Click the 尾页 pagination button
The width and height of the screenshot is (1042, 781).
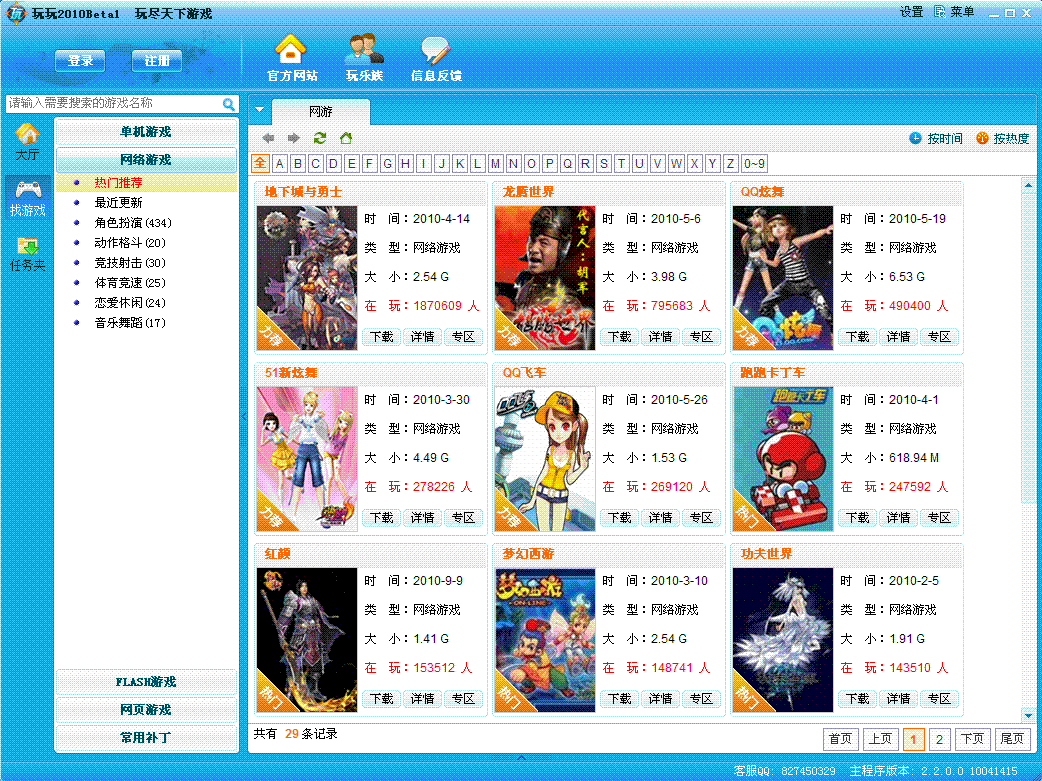(1011, 738)
